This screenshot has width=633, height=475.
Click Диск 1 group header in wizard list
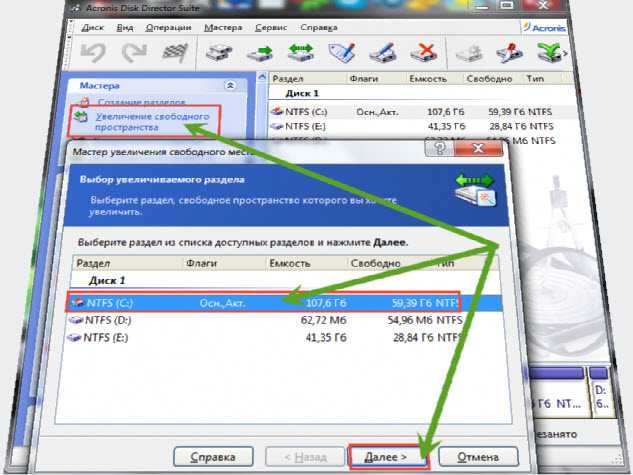pos(107,280)
